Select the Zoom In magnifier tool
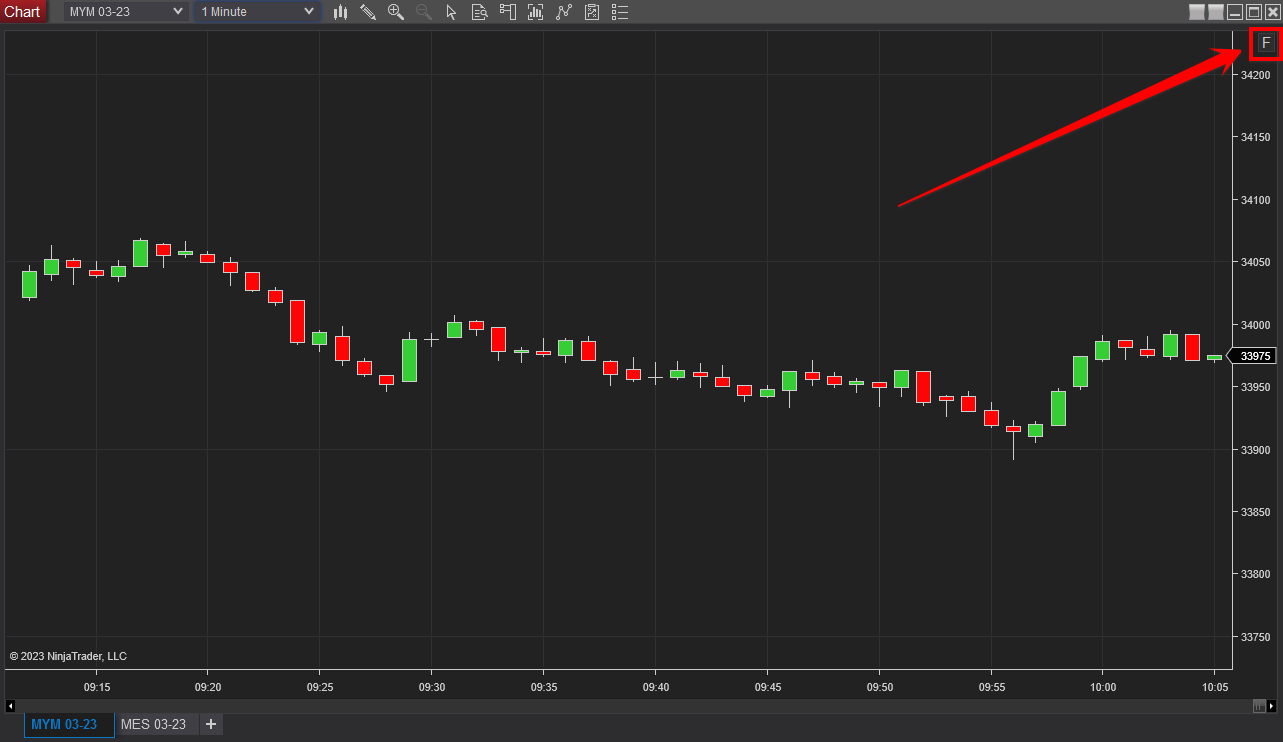 (x=396, y=12)
